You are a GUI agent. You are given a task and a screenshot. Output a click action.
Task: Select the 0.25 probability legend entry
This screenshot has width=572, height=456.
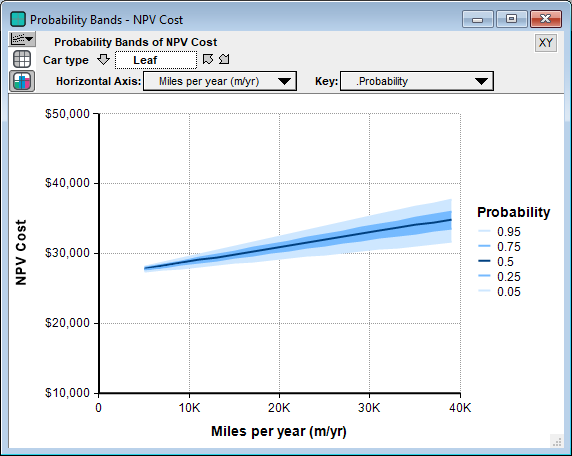499,277
